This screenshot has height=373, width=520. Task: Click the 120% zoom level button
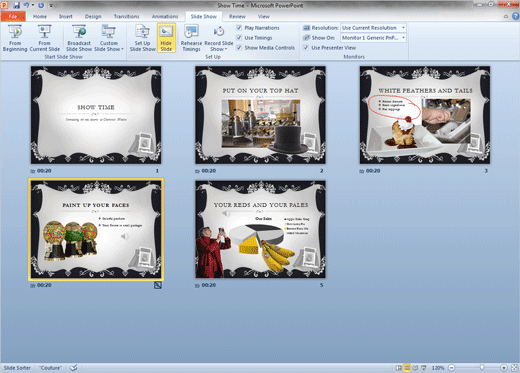click(x=438, y=368)
